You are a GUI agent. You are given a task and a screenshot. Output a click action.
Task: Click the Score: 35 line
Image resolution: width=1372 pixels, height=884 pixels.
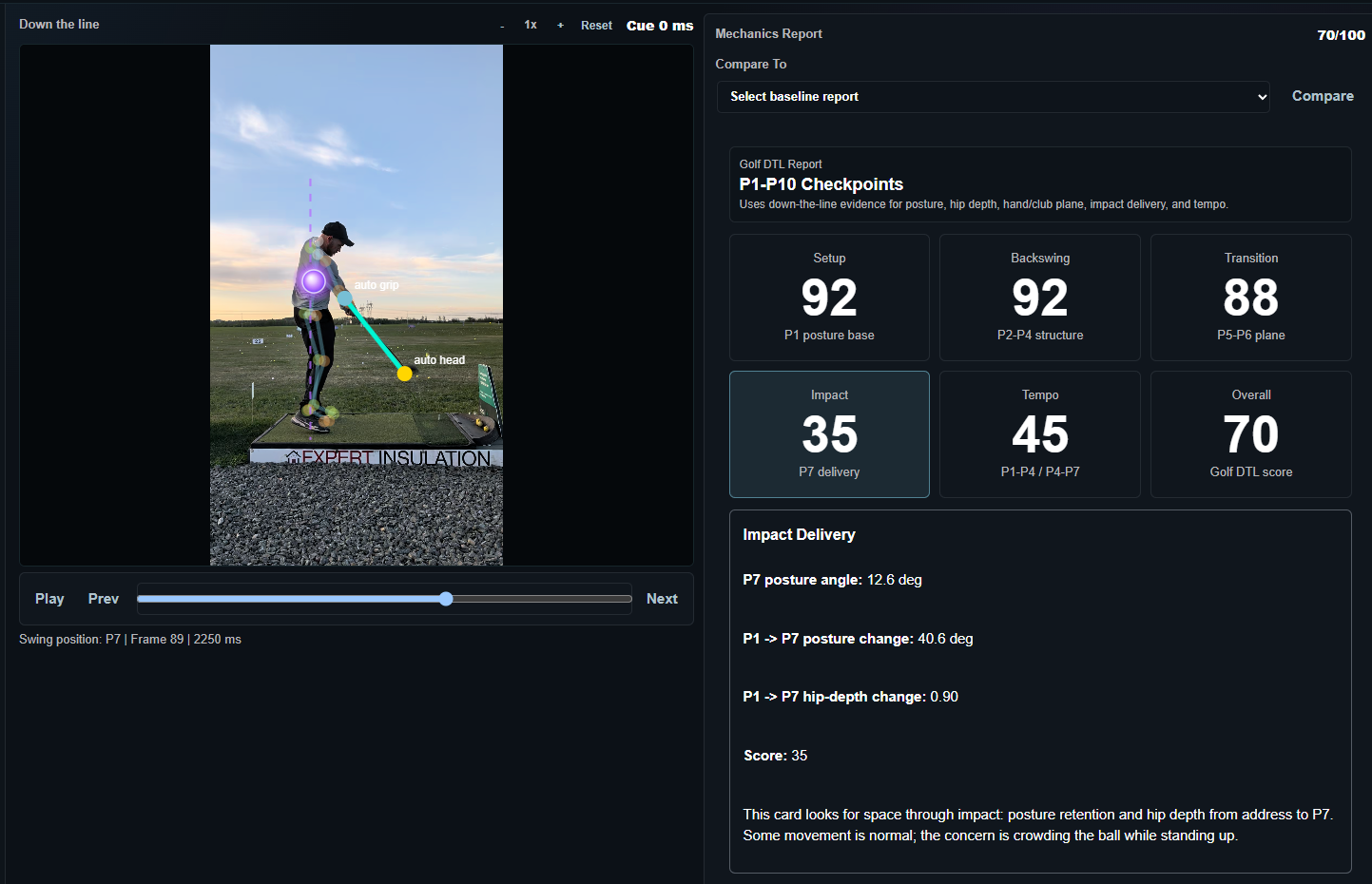(x=776, y=756)
